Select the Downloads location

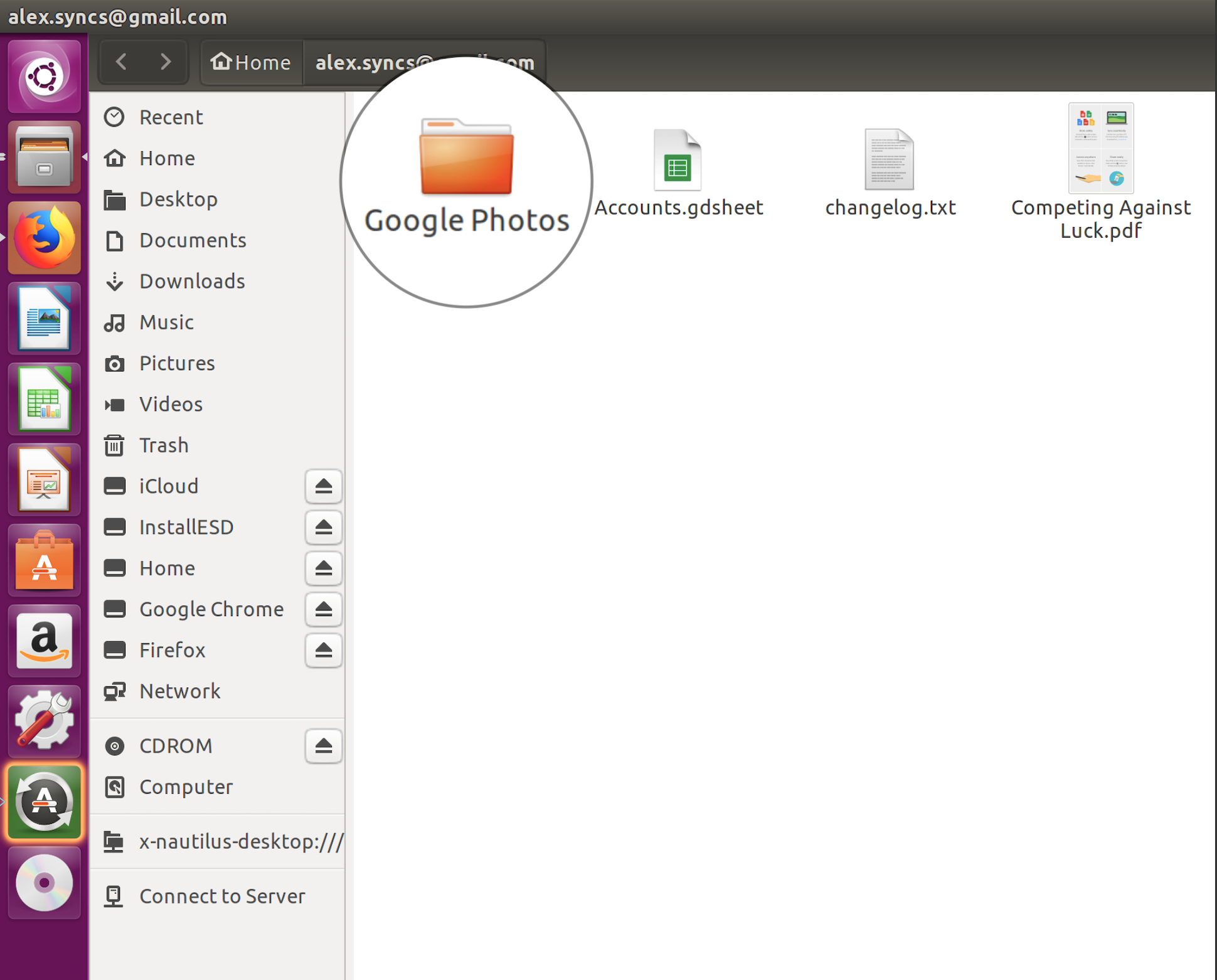[x=192, y=281]
